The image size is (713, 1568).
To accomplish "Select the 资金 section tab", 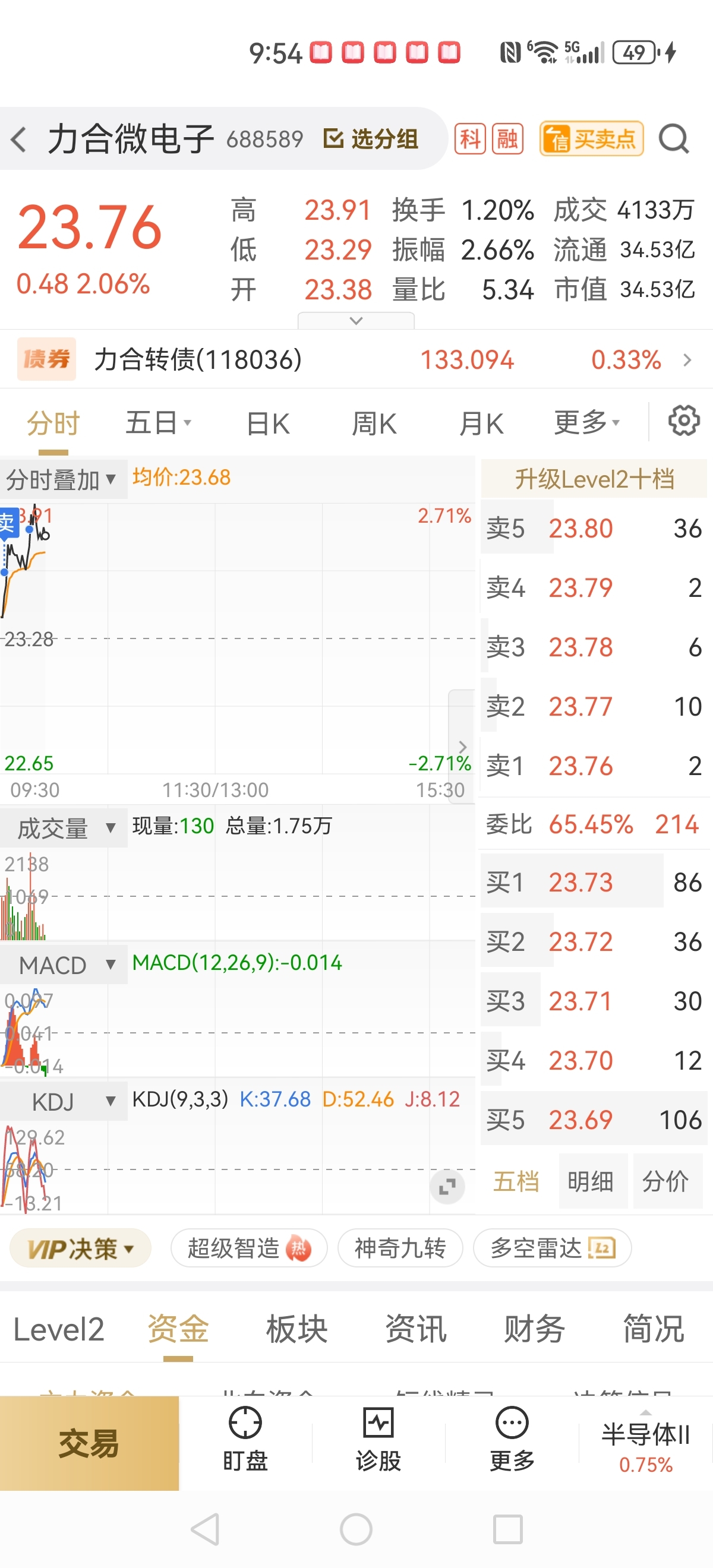I will pyautogui.click(x=178, y=1329).
